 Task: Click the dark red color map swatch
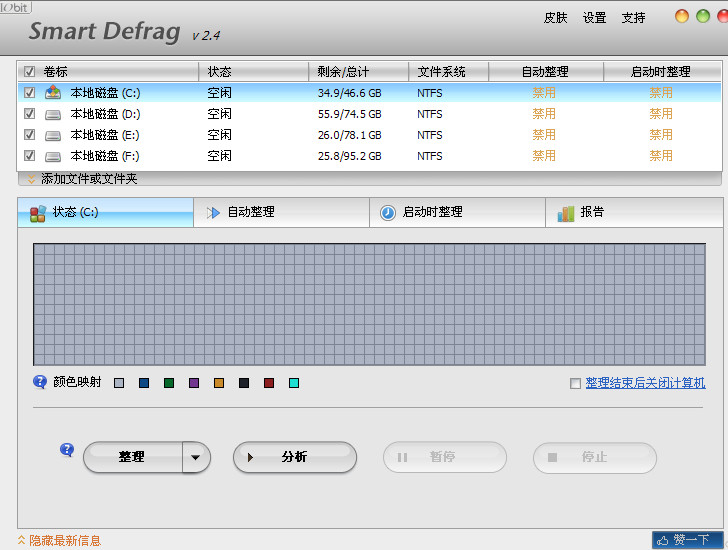point(269,383)
